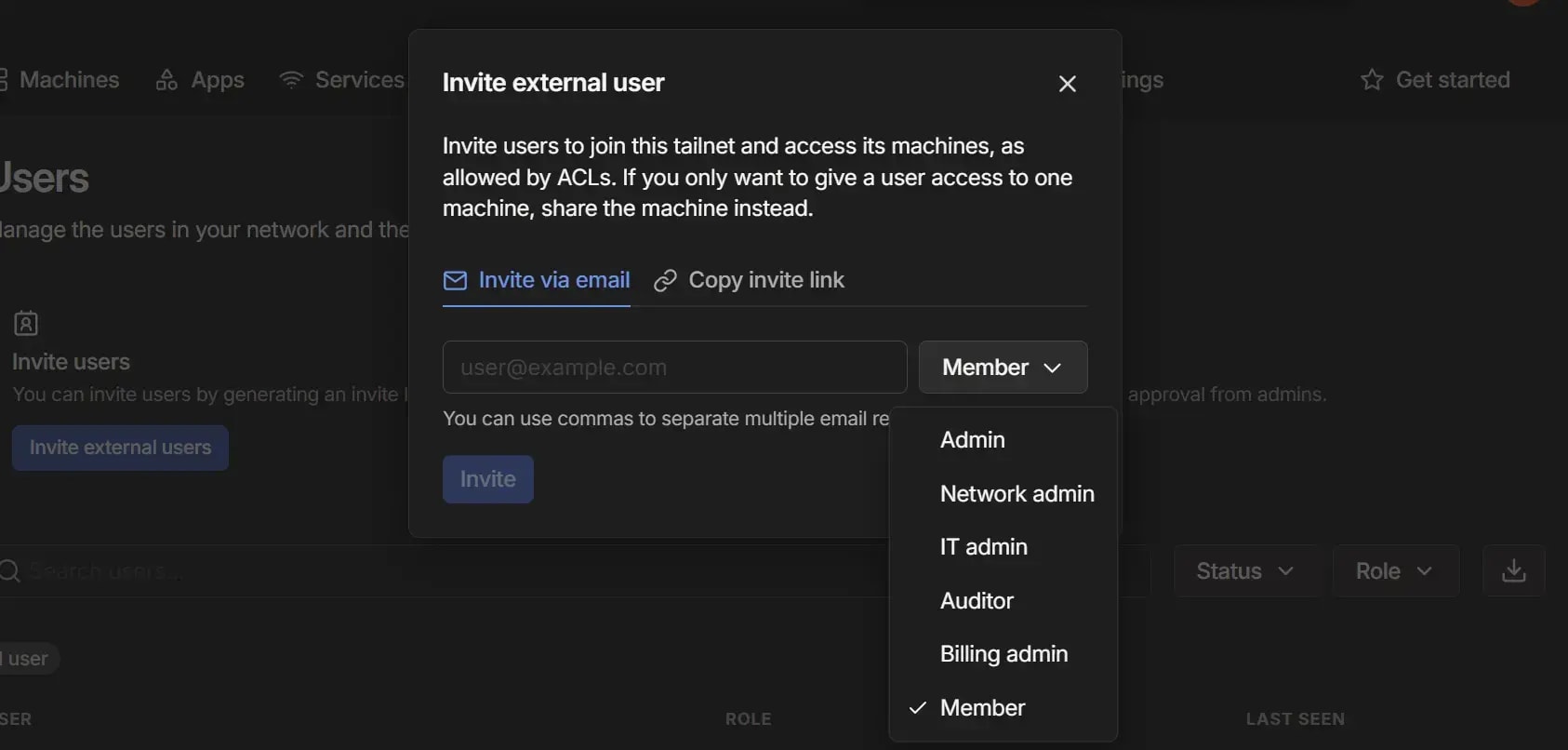
Task: Click the envelope icon on email tab
Action: 455,280
